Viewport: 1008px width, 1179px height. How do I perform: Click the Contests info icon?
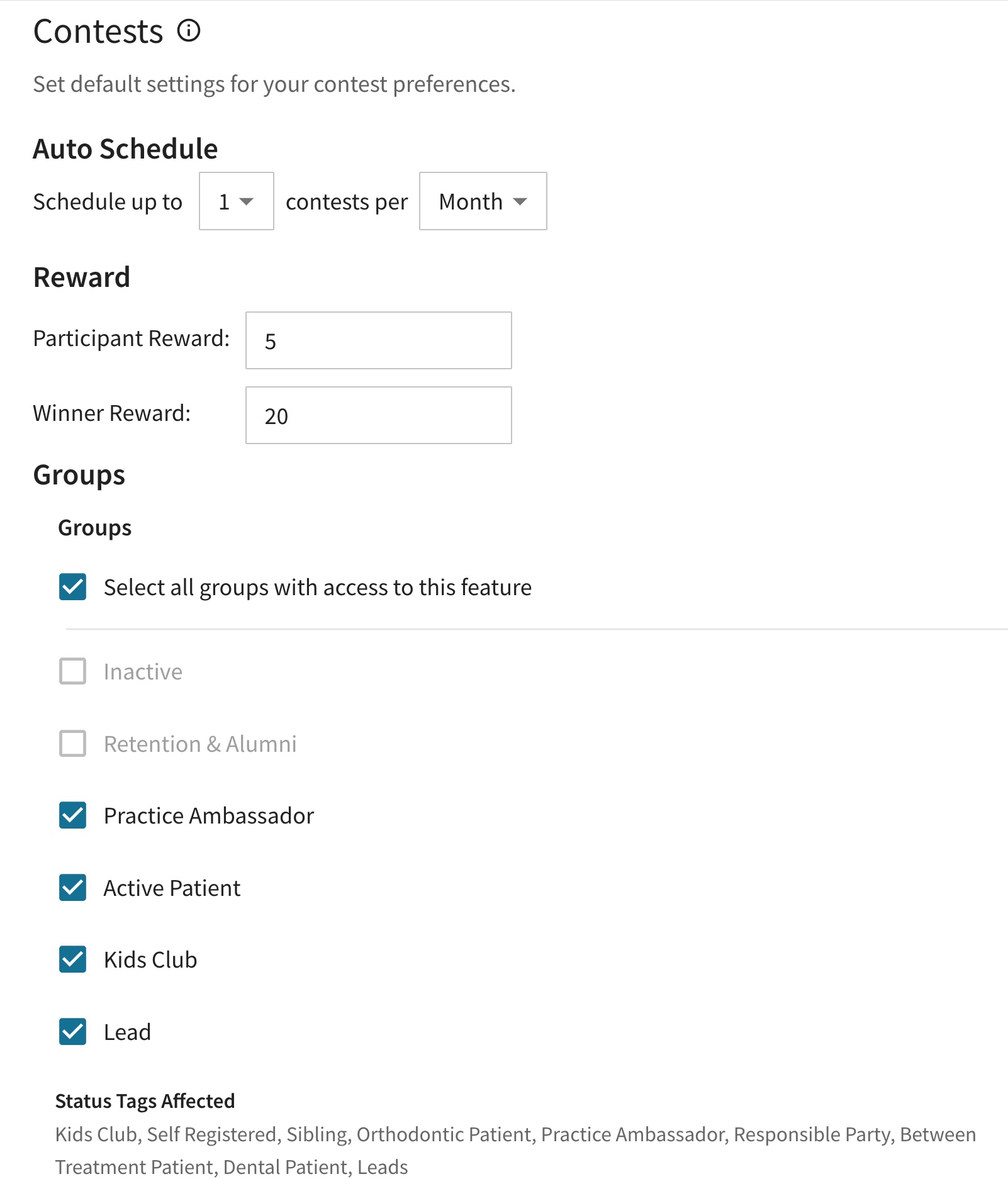189,30
